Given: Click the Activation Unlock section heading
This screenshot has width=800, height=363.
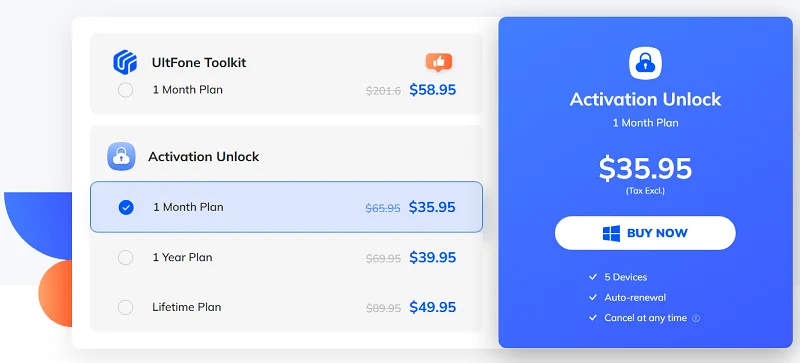Looking at the screenshot, I should click(204, 156).
